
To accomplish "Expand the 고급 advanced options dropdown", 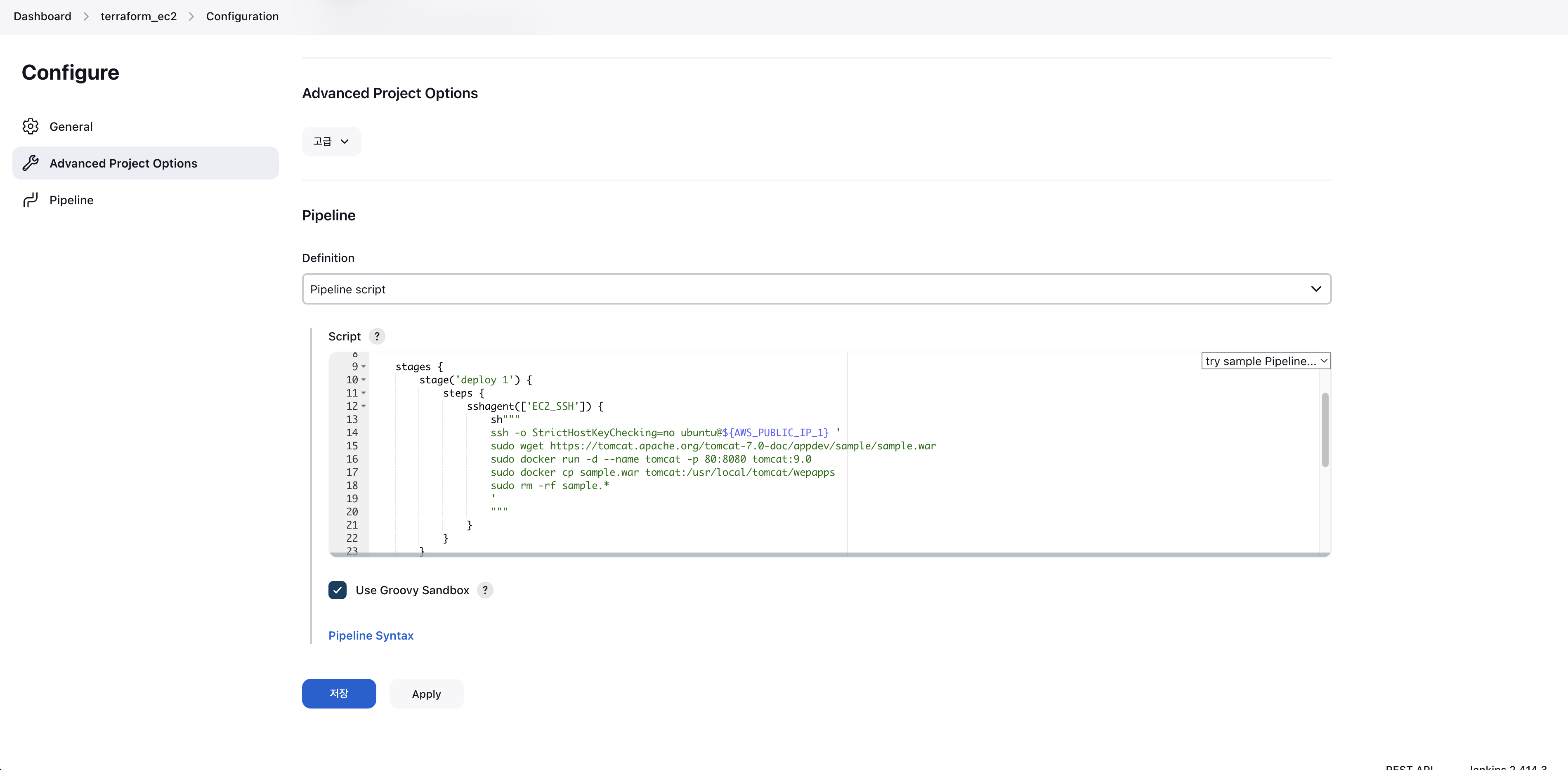I will (331, 141).
